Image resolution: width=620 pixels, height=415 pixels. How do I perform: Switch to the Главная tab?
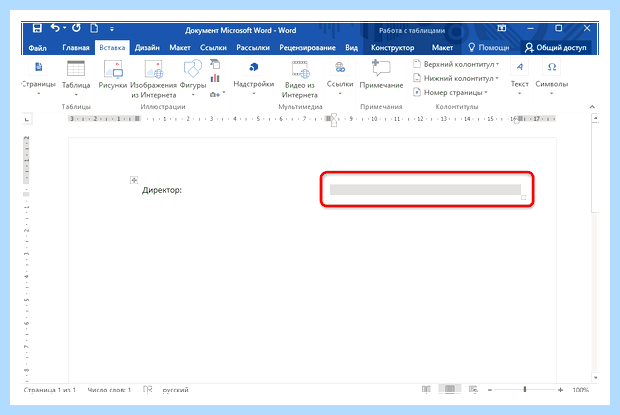[76, 48]
